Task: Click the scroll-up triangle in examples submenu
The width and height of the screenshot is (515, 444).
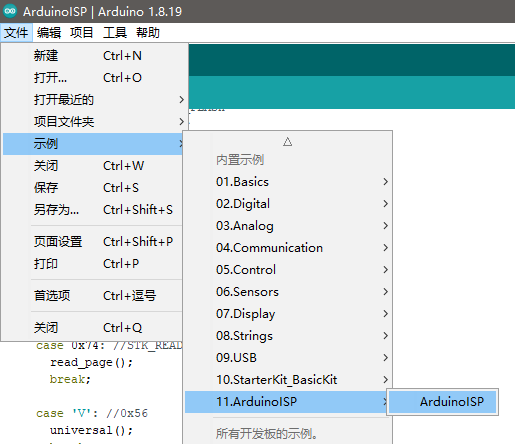Action: point(288,142)
